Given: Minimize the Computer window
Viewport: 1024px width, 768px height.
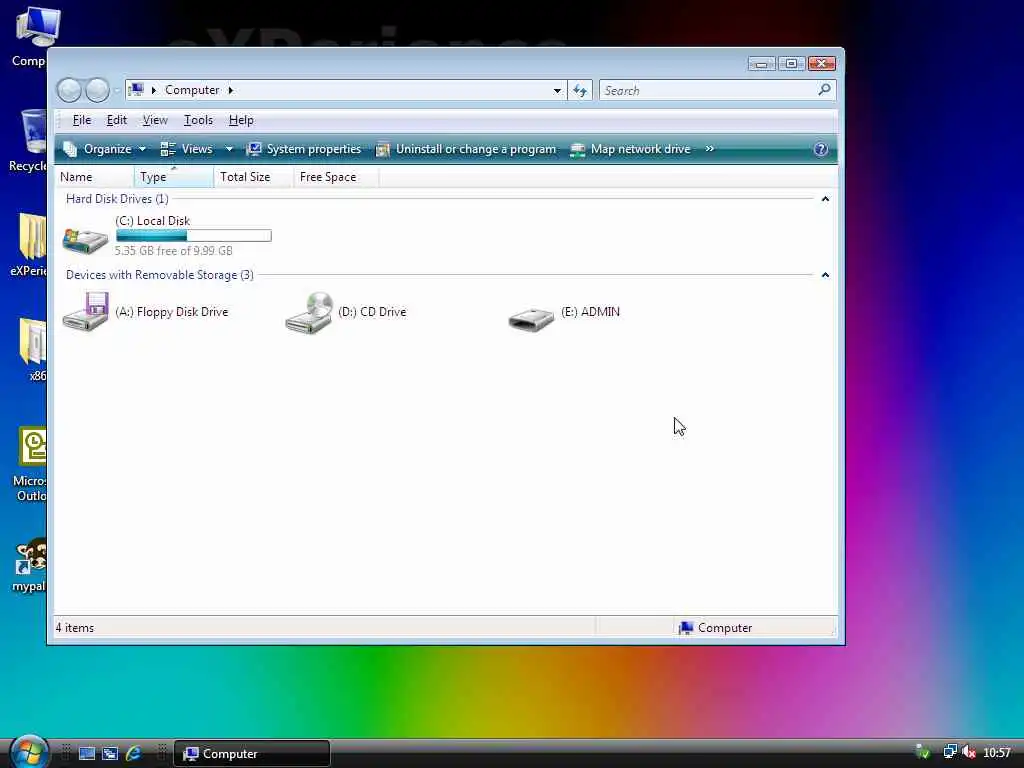Looking at the screenshot, I should click(761, 63).
